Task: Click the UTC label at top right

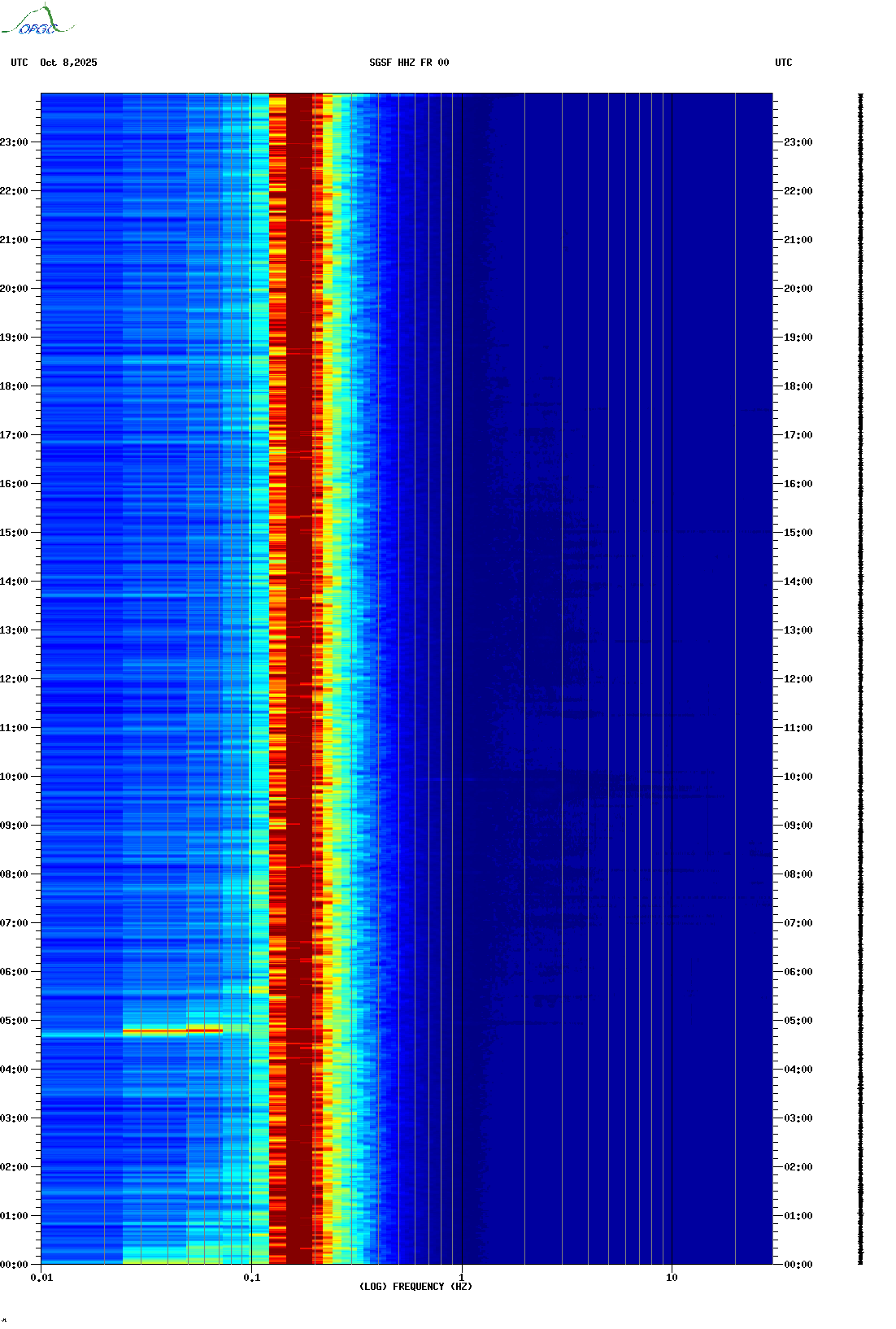Action: (x=783, y=63)
